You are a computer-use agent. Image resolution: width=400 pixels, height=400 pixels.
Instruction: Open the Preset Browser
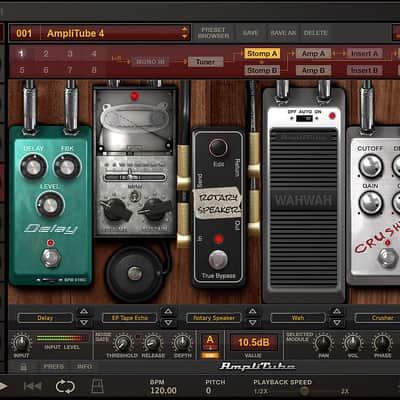(213, 33)
